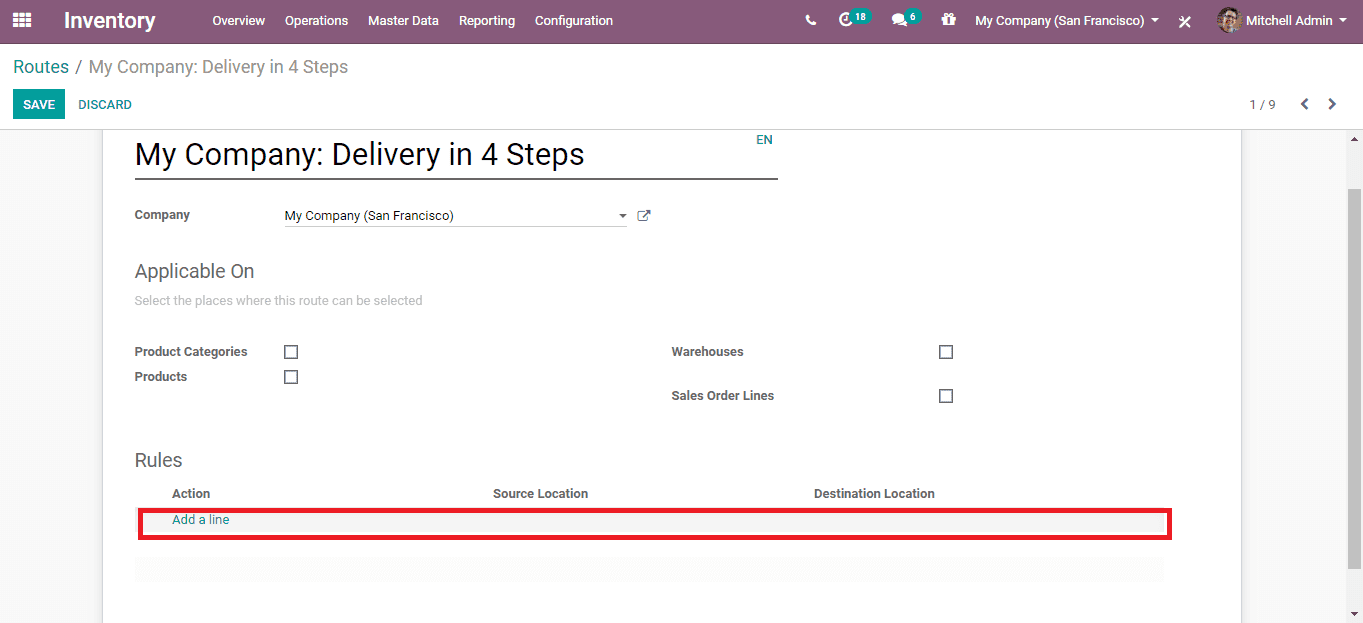The image size is (1363, 623).
Task: Click Mitchell Admin avatar picture
Action: tap(1229, 20)
